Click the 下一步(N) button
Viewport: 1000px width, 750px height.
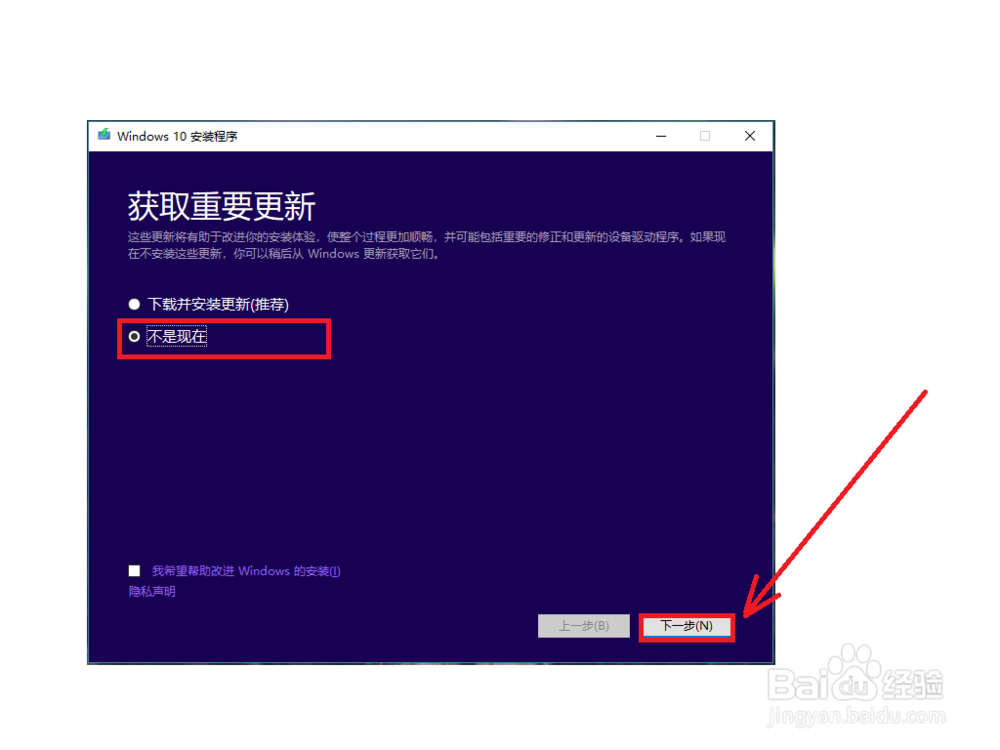click(686, 626)
